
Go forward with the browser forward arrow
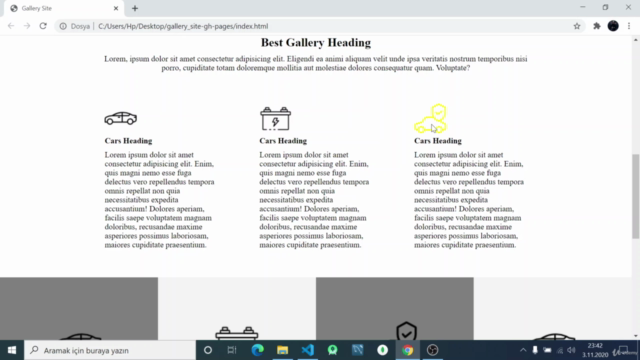click(27, 26)
